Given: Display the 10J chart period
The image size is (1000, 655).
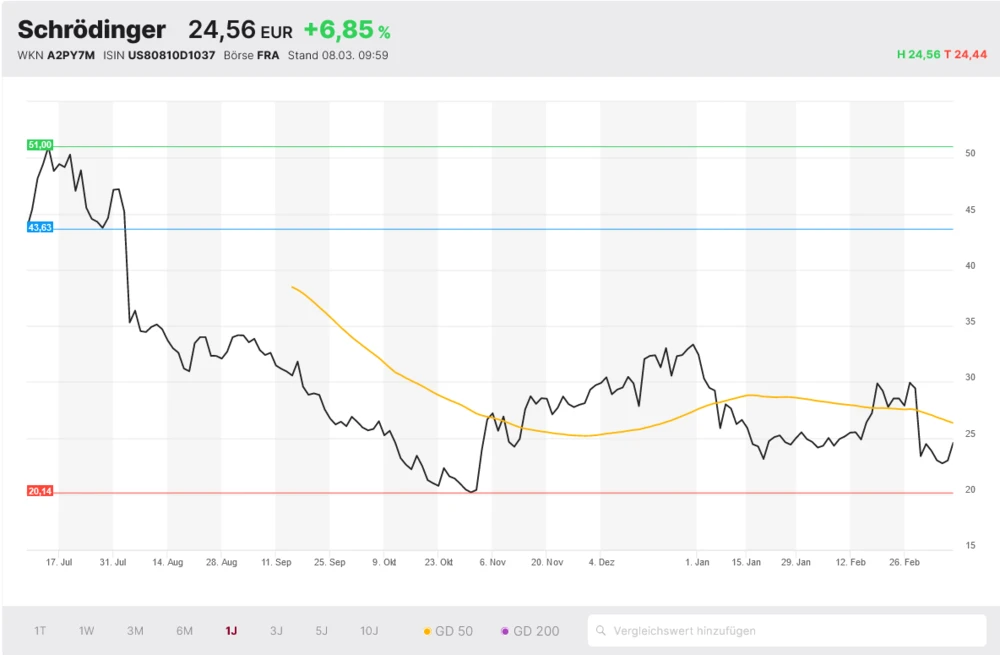Looking at the screenshot, I should coord(369,631).
